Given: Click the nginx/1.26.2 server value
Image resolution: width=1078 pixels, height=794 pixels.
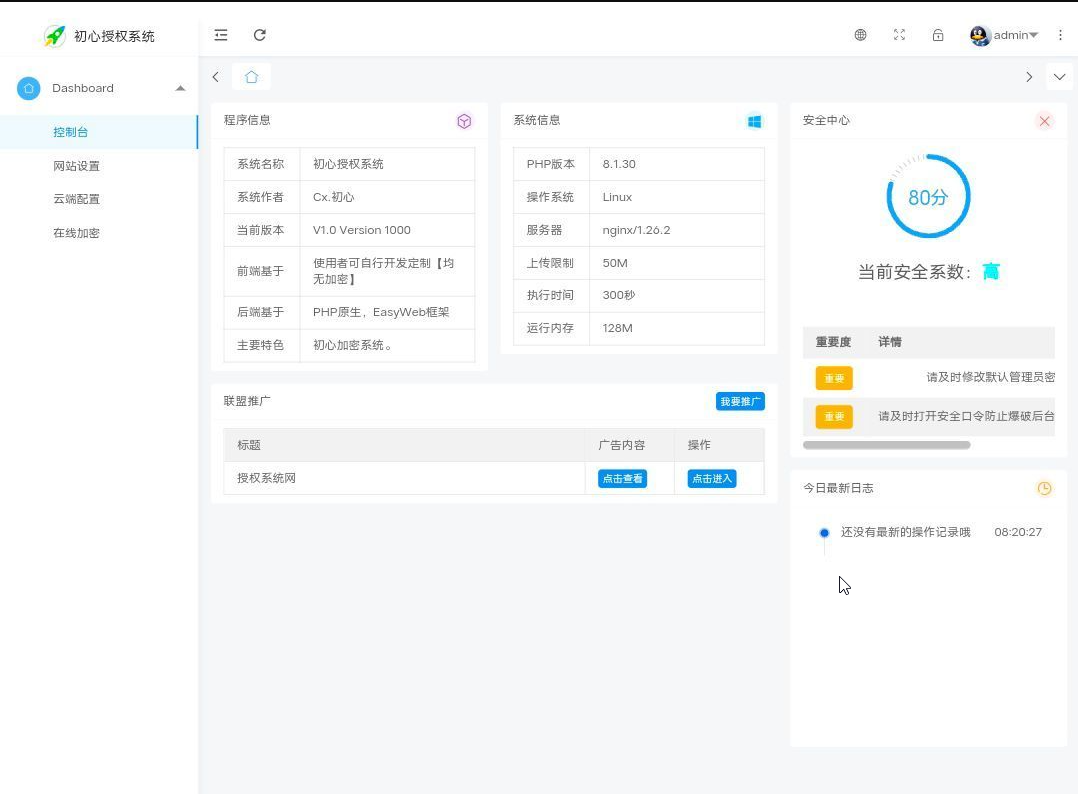Looking at the screenshot, I should 636,230.
